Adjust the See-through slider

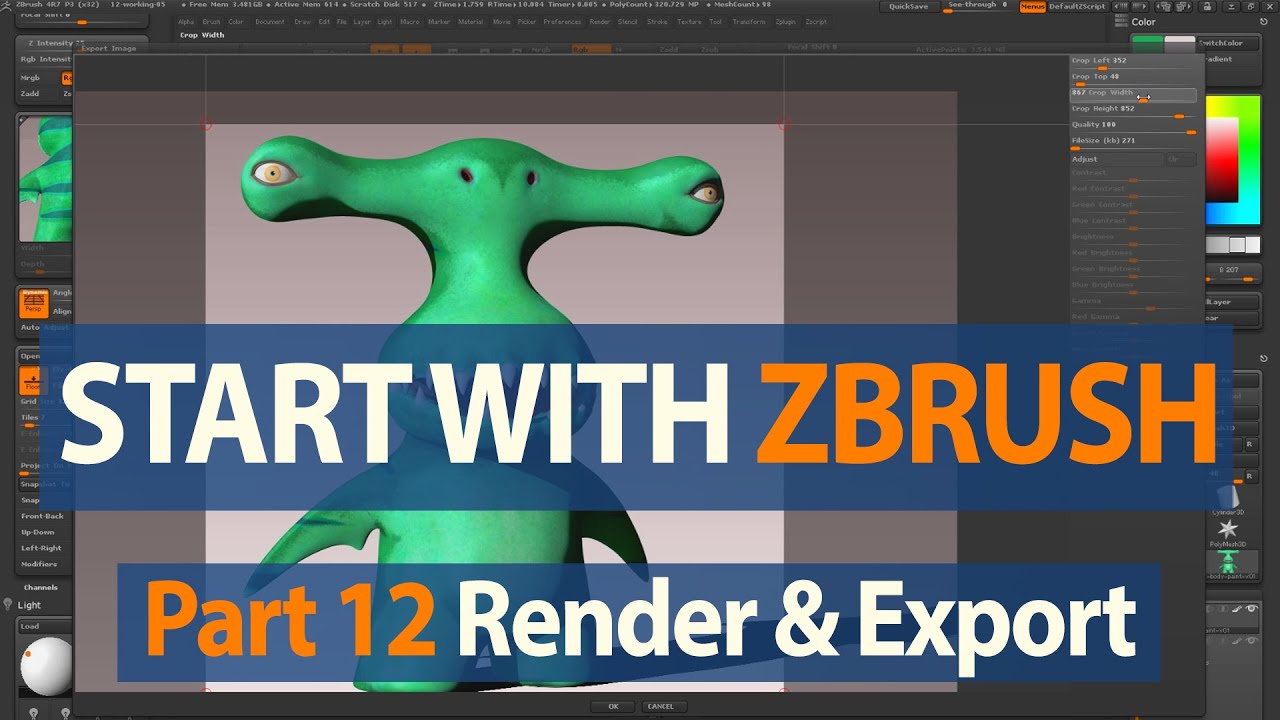click(x=978, y=6)
